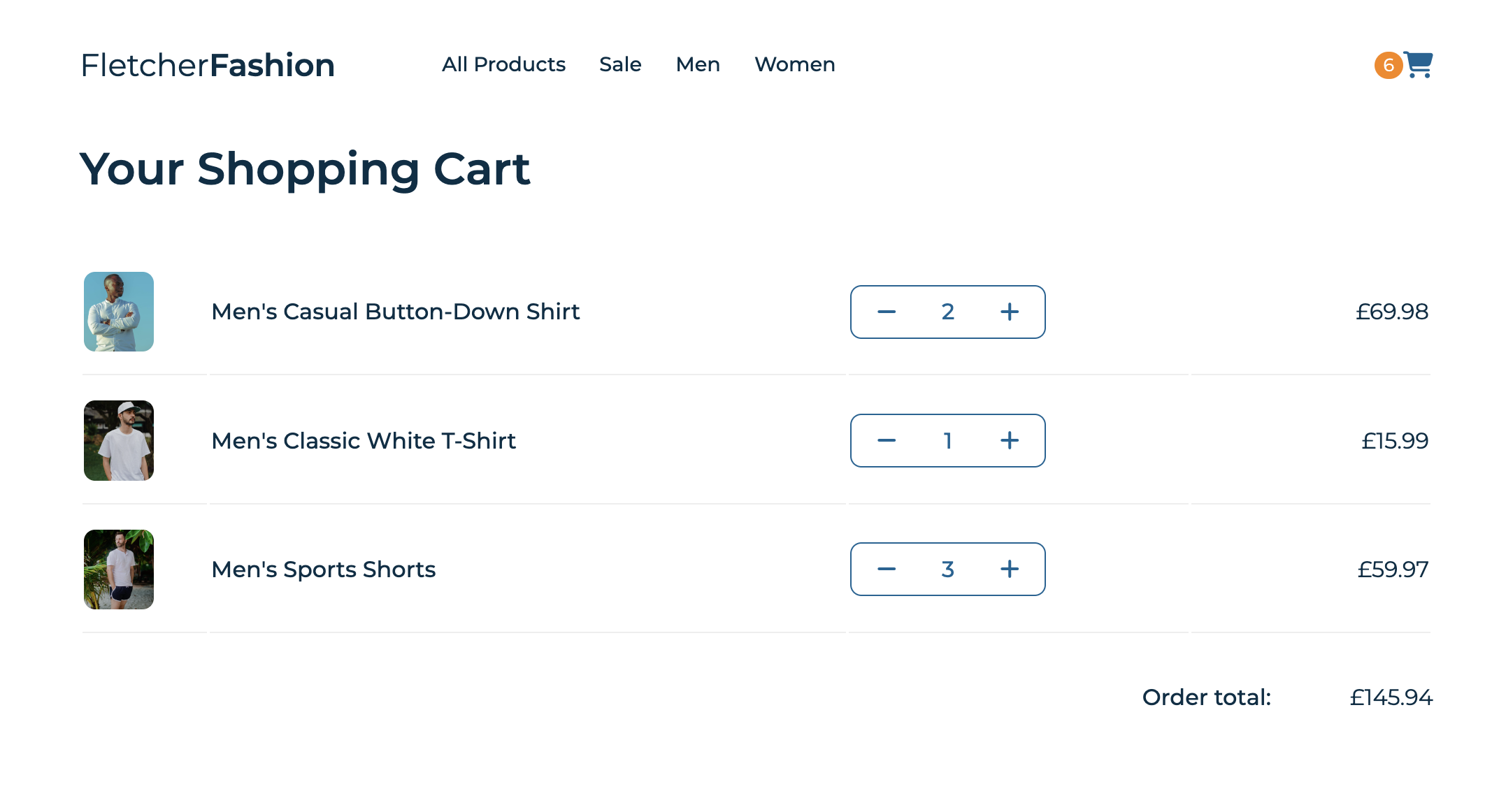Viewport: 1499px width, 812px height.
Task: Click the Men's Sports Shorts thumbnail
Action: pos(118,570)
